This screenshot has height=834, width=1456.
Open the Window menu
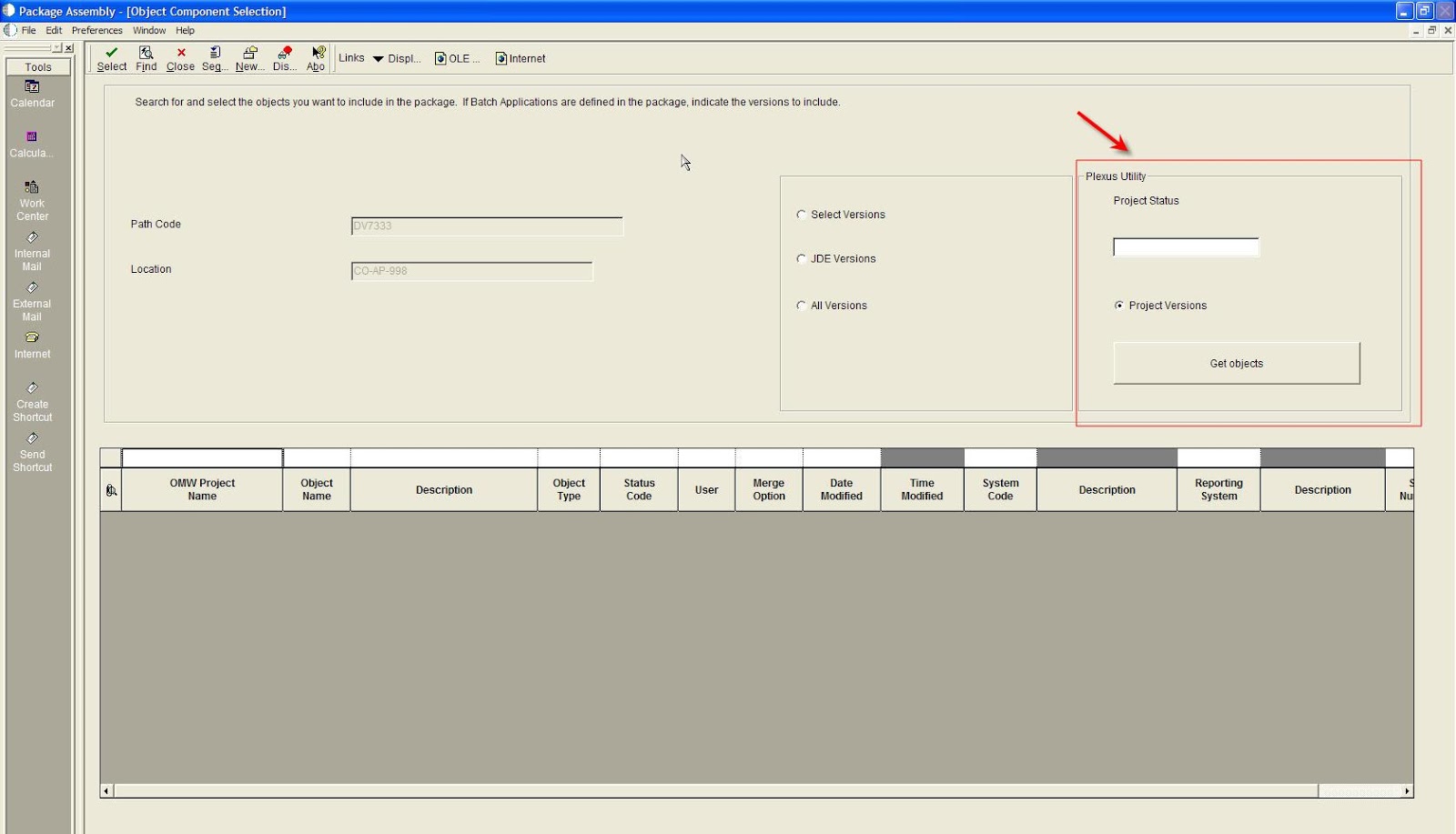[x=148, y=30]
